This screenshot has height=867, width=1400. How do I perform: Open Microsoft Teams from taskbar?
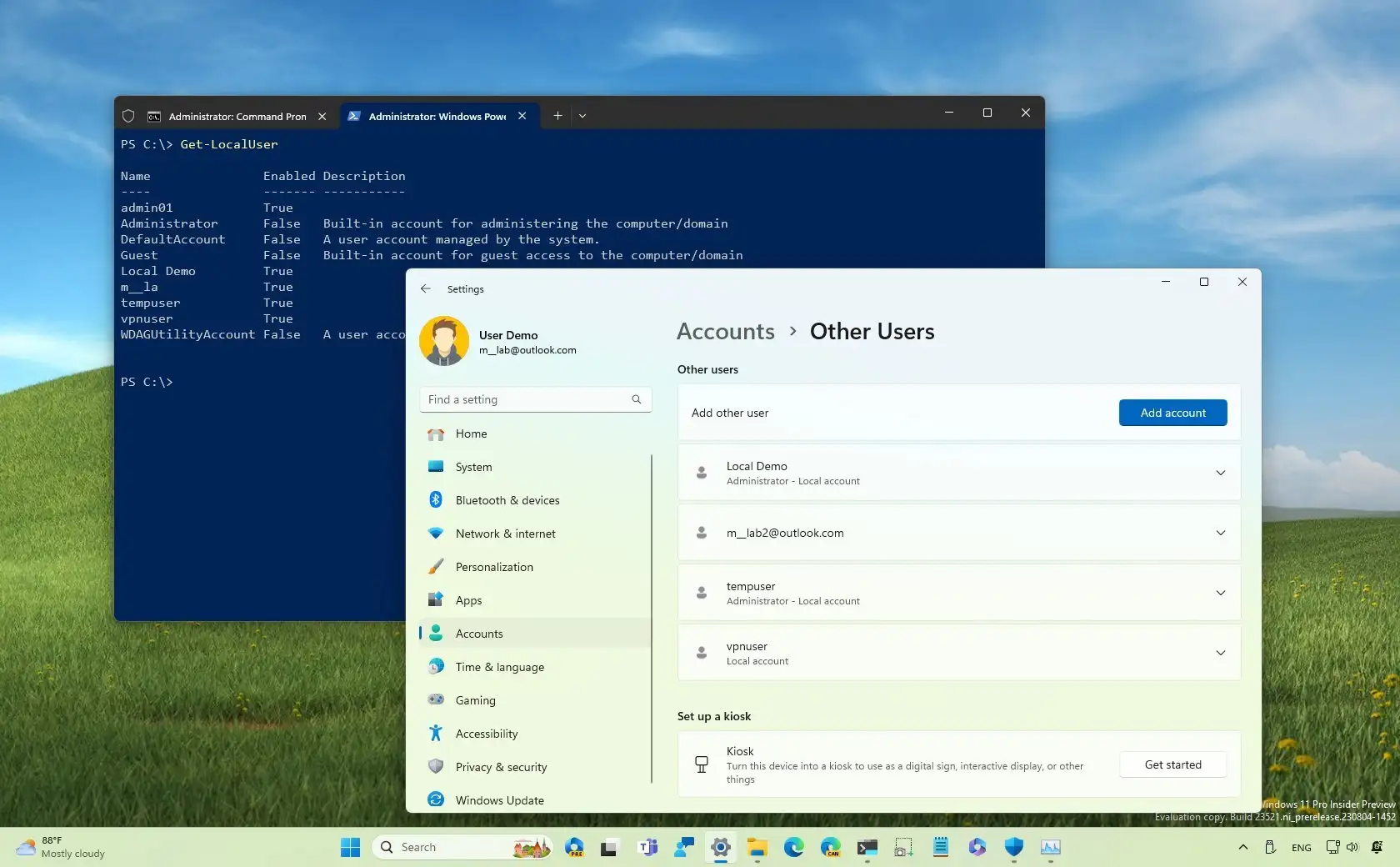coord(647,847)
